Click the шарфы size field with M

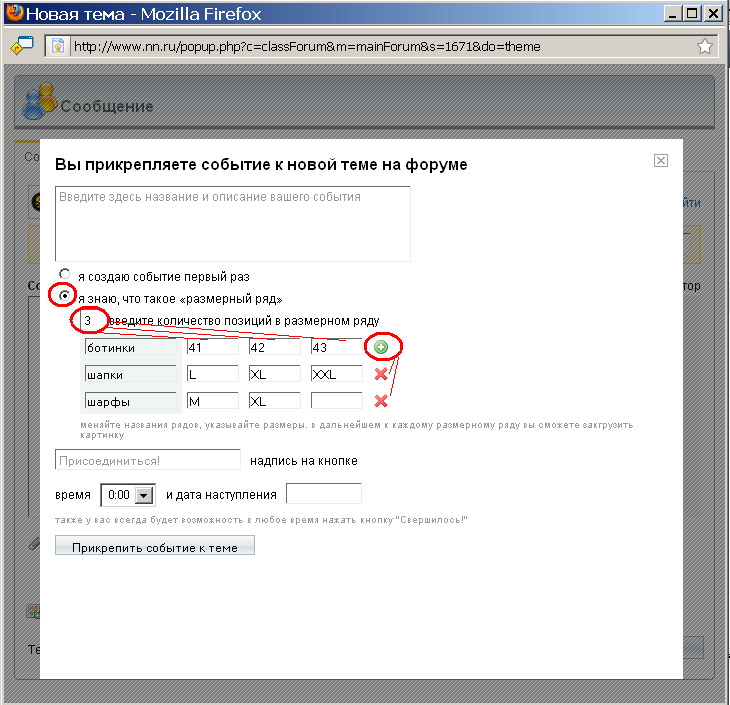click(x=213, y=401)
